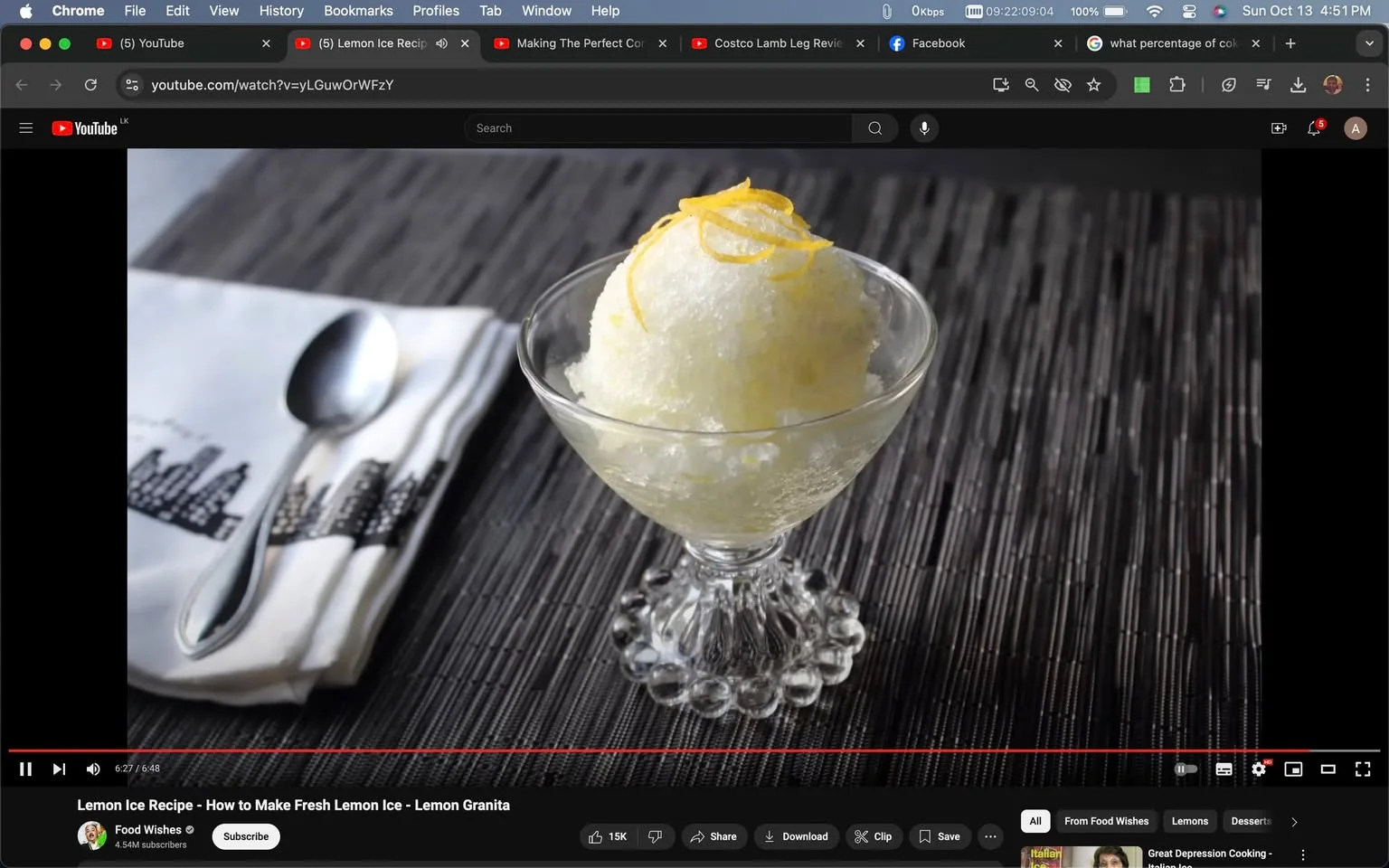This screenshot has width=1389, height=868.
Task: Open media controls icon in toolbar
Action: pos(1263,85)
